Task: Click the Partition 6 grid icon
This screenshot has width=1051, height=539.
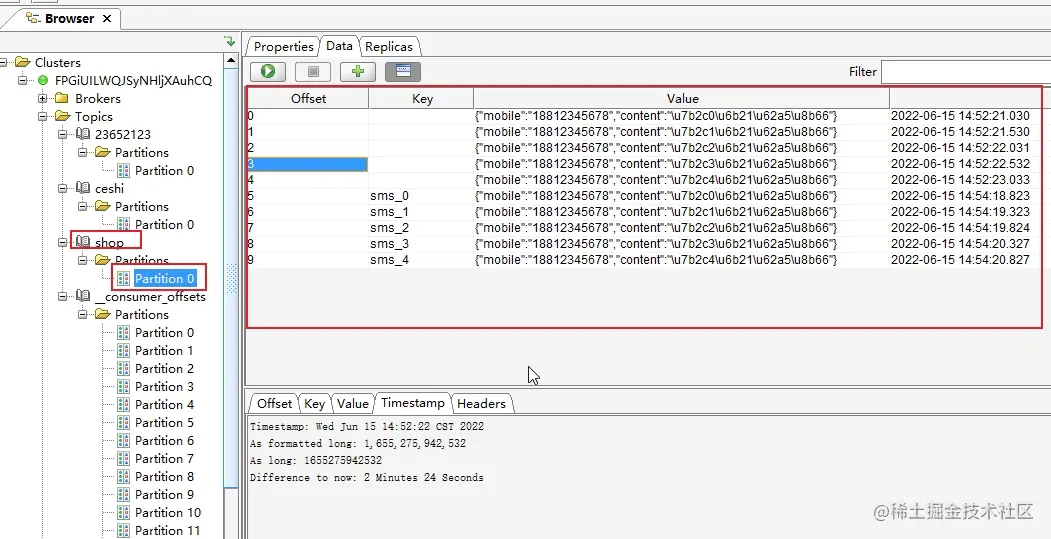Action: click(x=123, y=440)
